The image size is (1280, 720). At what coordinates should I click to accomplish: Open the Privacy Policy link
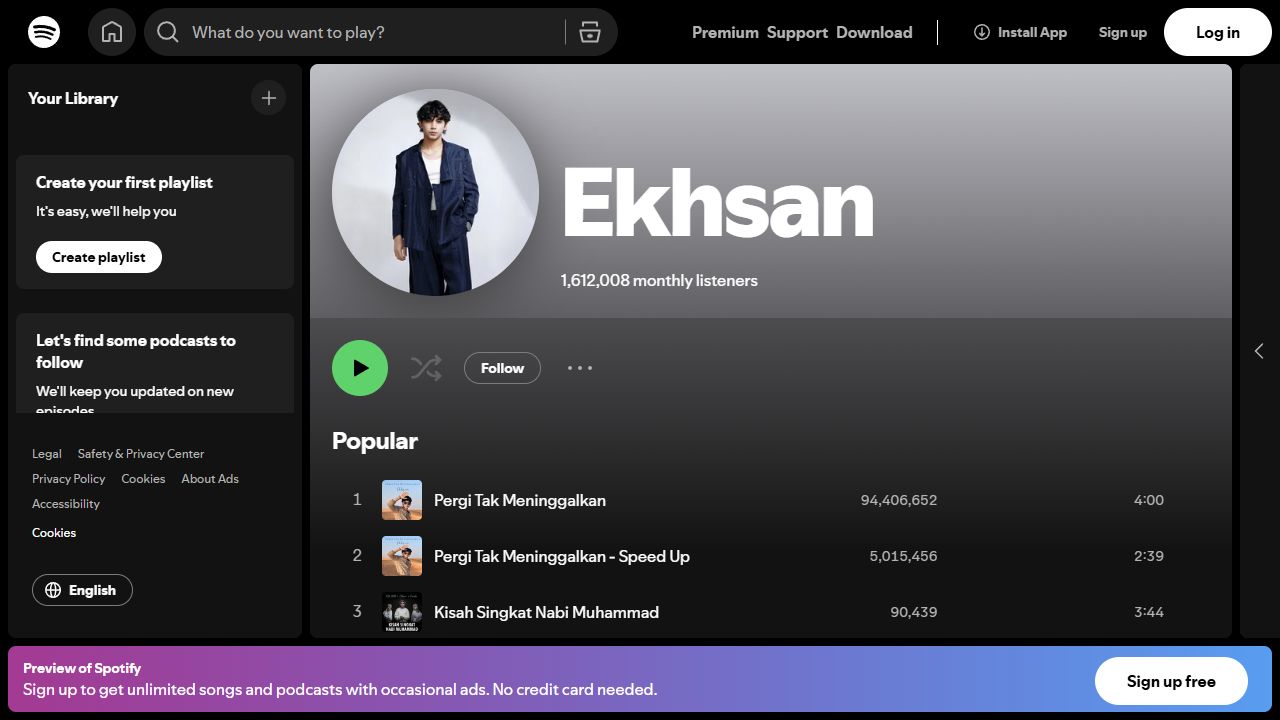pos(69,479)
